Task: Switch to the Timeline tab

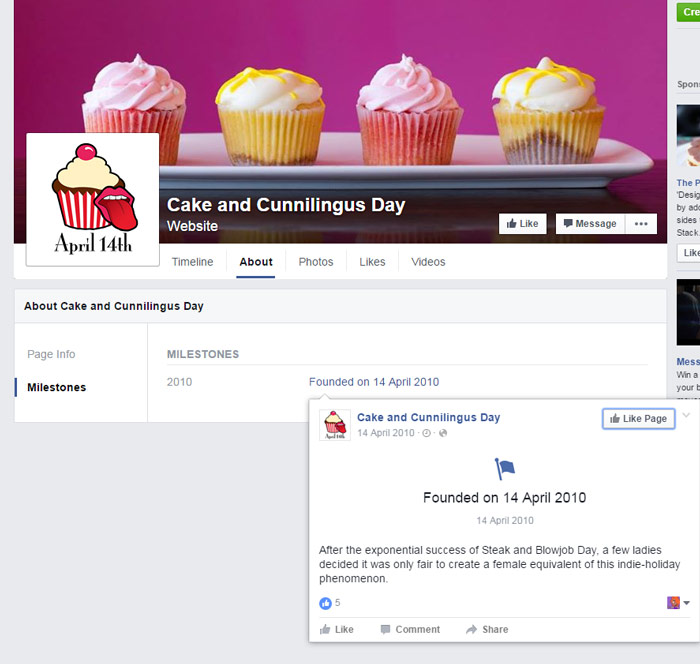Action: tap(192, 262)
